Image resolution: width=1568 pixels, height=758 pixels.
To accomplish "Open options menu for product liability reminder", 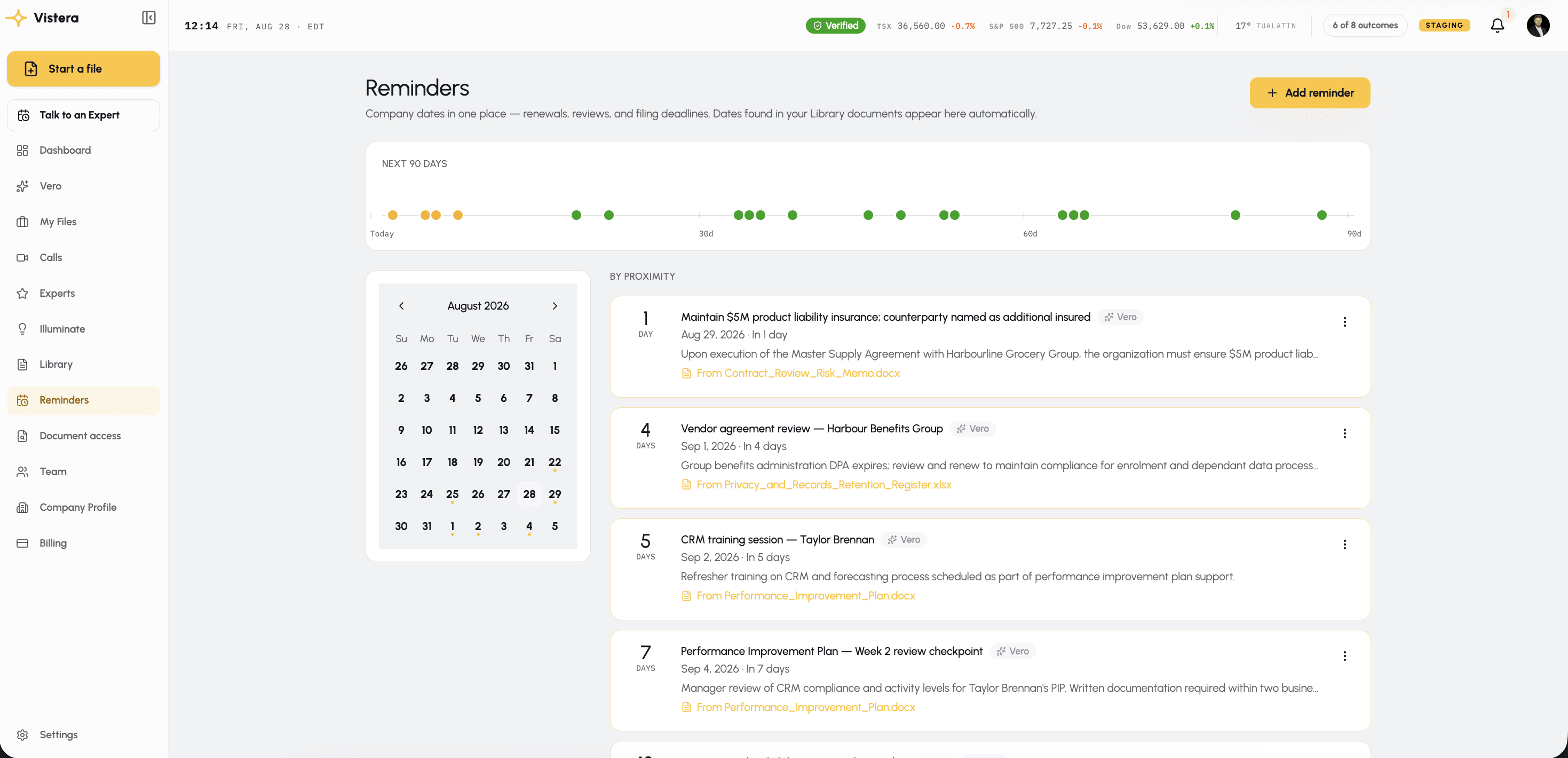I will pyautogui.click(x=1344, y=322).
